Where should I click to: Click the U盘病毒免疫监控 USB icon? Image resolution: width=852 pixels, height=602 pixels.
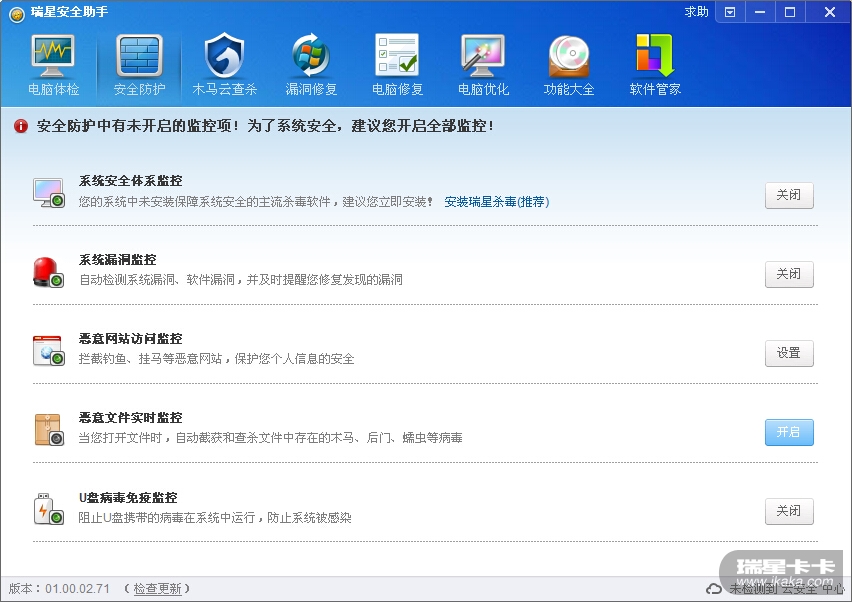click(49, 509)
